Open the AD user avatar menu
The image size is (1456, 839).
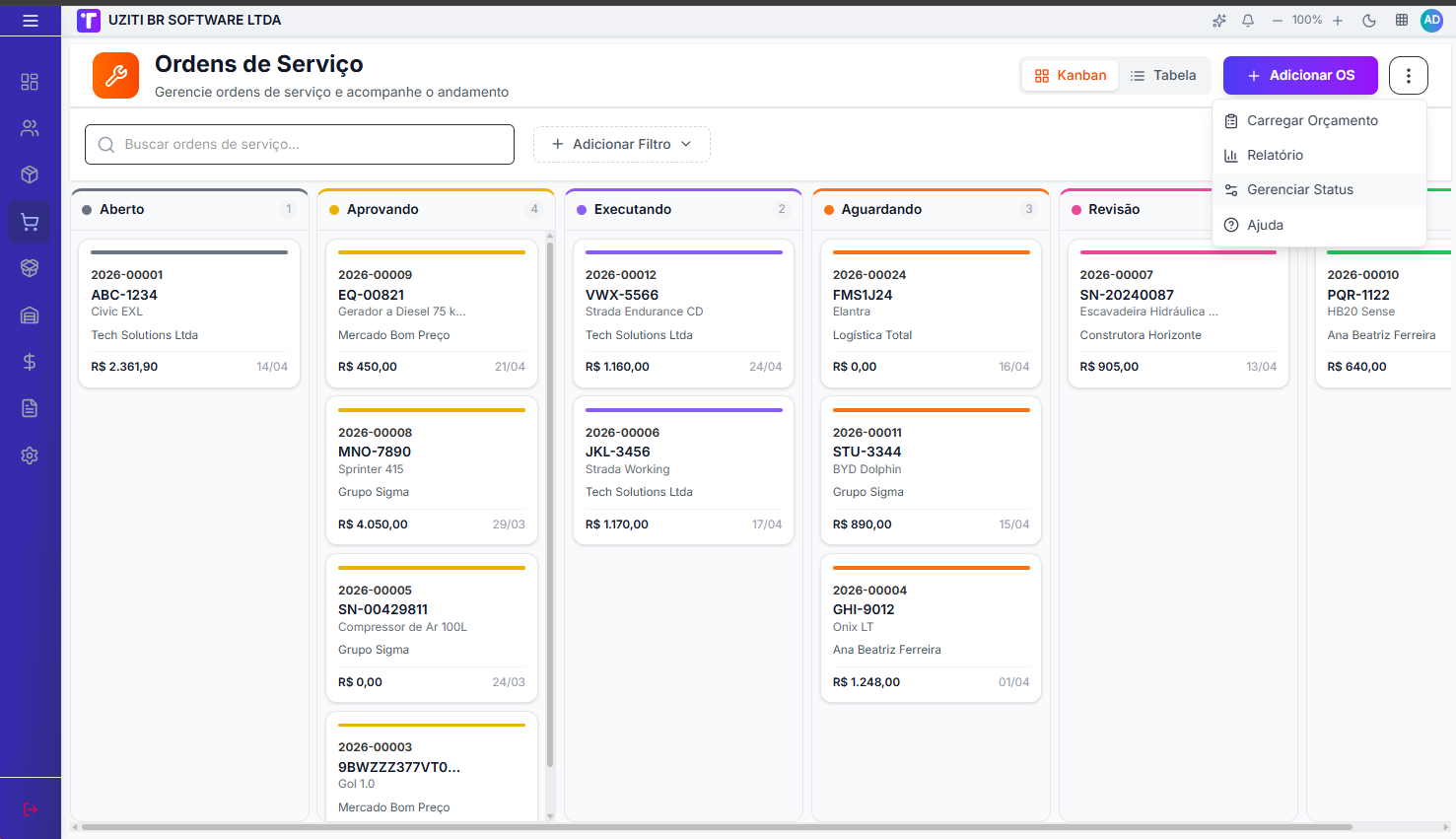coord(1431,20)
